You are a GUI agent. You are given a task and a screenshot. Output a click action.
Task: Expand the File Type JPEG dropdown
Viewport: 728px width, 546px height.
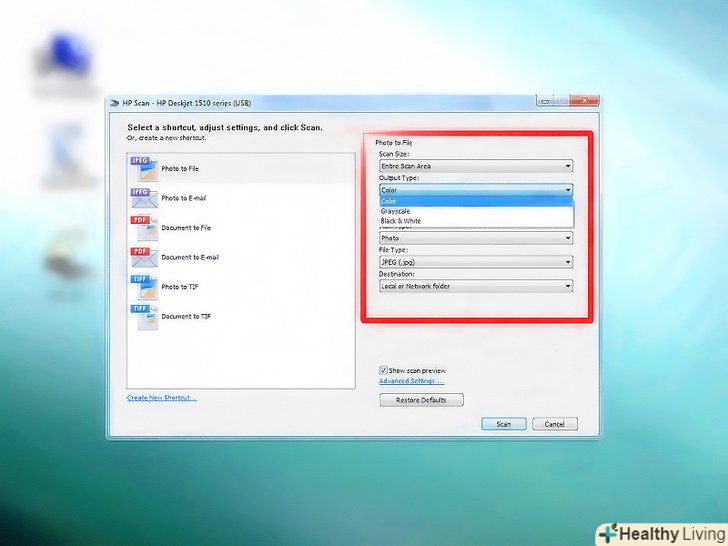[x=476, y=262]
